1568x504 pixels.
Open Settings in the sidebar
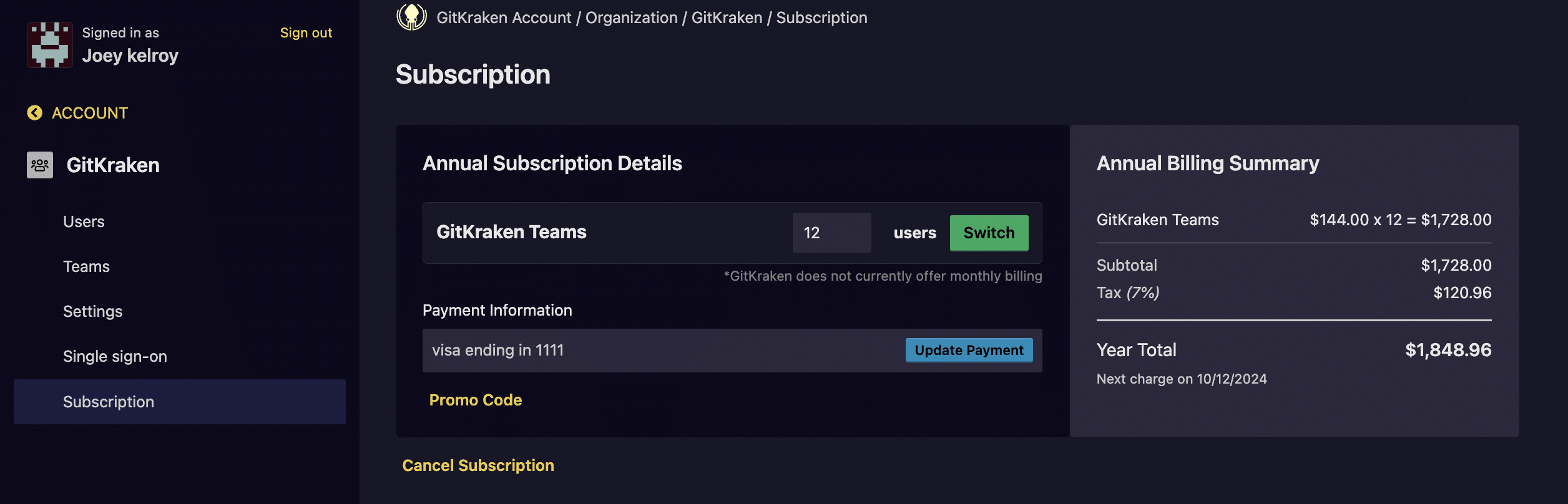[x=92, y=312]
